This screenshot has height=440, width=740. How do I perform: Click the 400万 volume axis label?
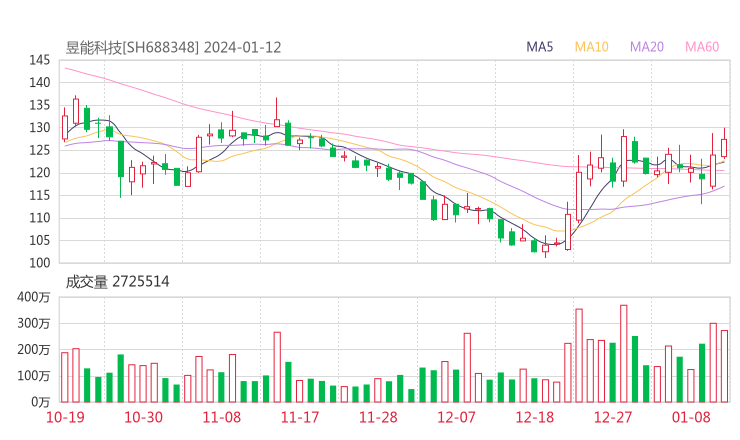pos(34,297)
